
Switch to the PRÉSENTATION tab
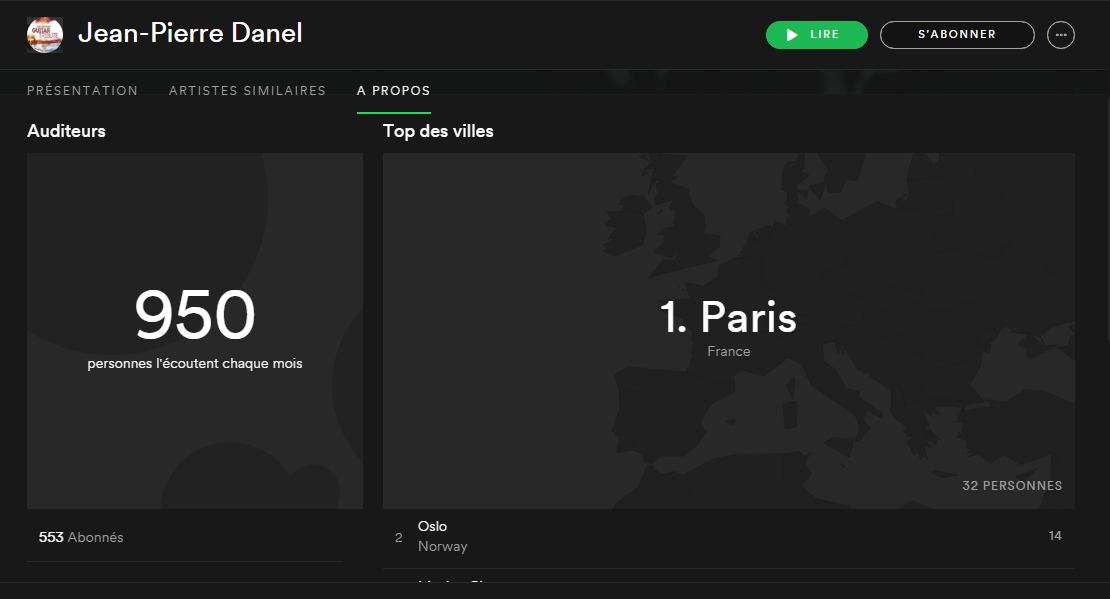[x=82, y=91]
